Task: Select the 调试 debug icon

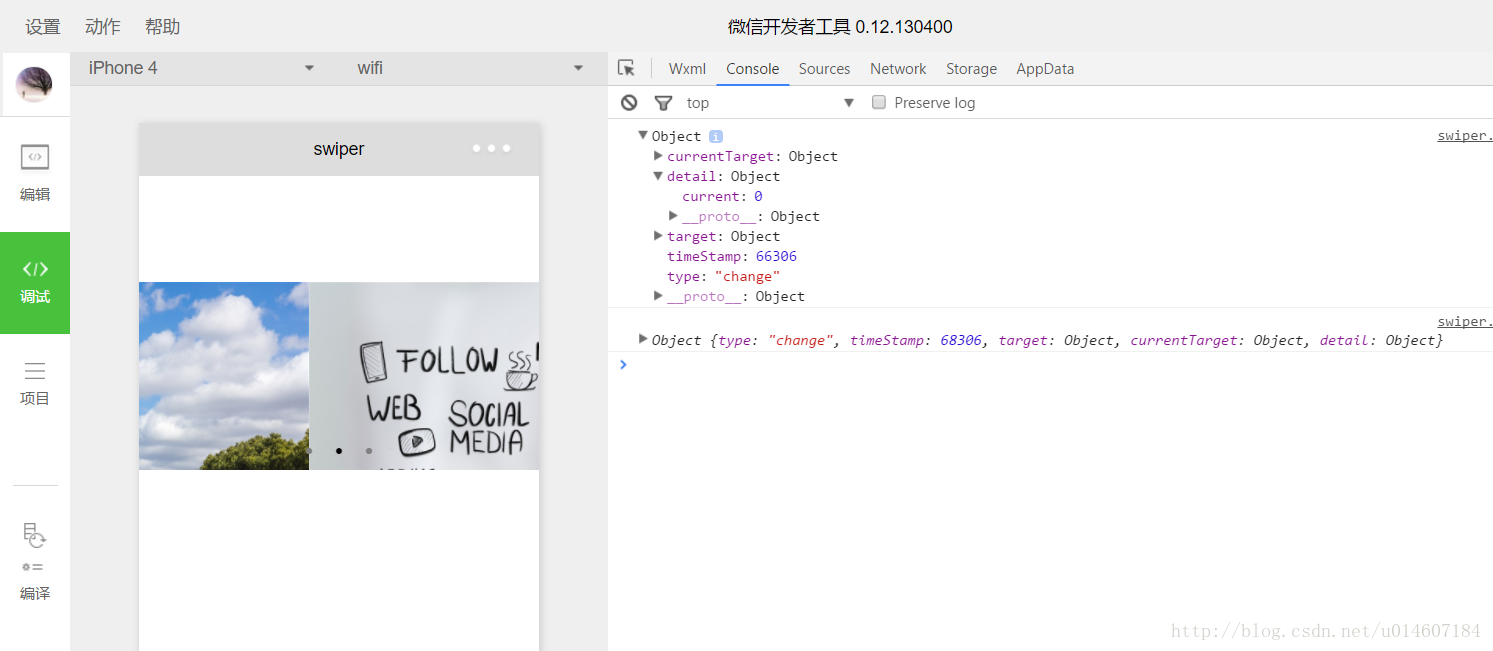Action: pyautogui.click(x=35, y=269)
